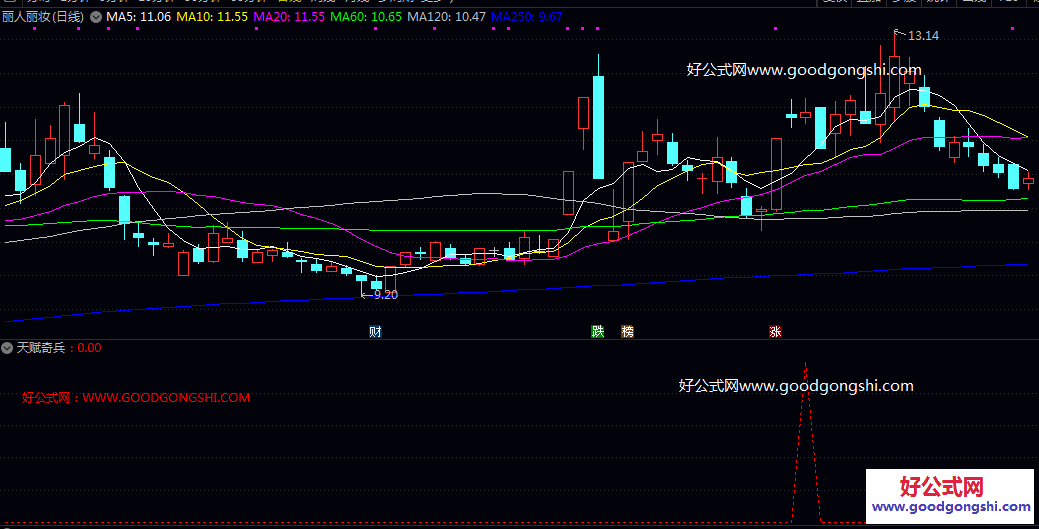Select the yellow MA10 indicator label
This screenshot has height=529, width=1039.
pyautogui.click(x=212, y=17)
